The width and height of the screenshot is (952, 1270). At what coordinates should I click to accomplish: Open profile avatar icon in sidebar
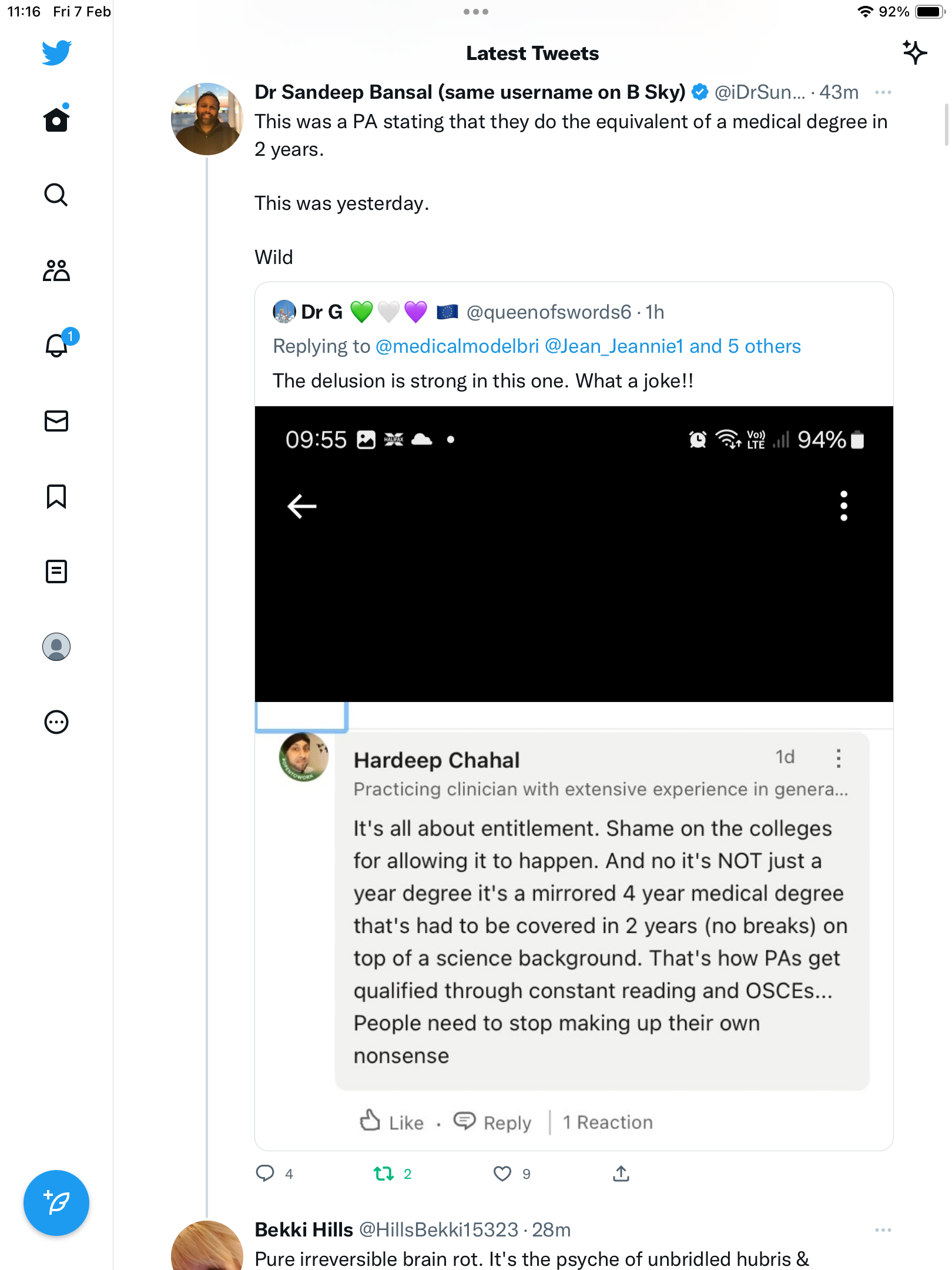point(56,647)
